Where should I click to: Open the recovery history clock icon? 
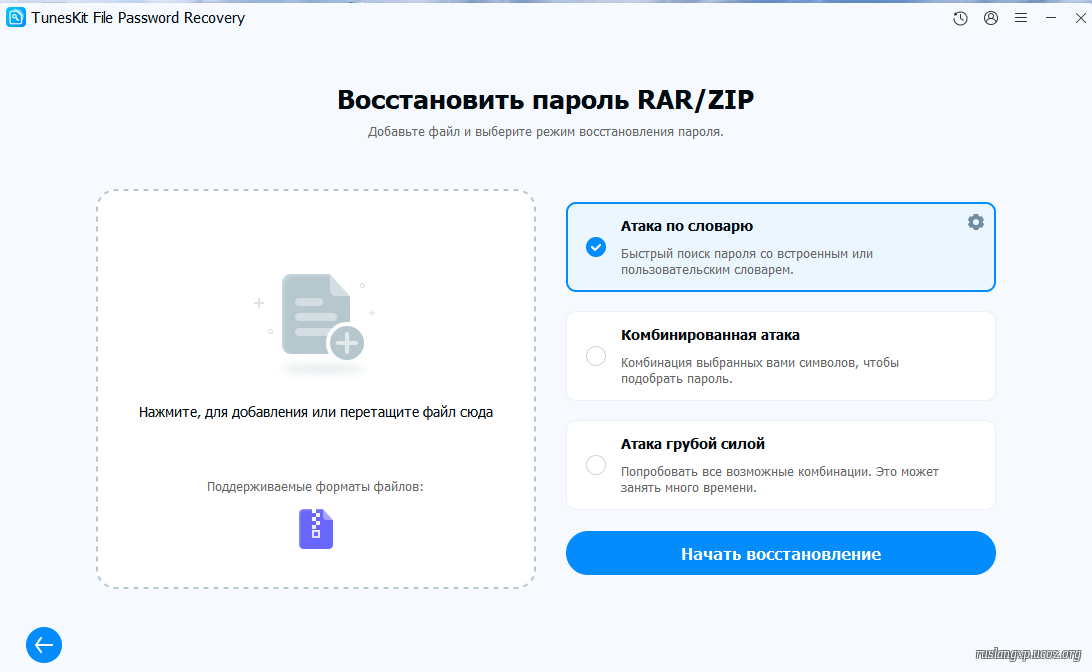click(x=960, y=18)
